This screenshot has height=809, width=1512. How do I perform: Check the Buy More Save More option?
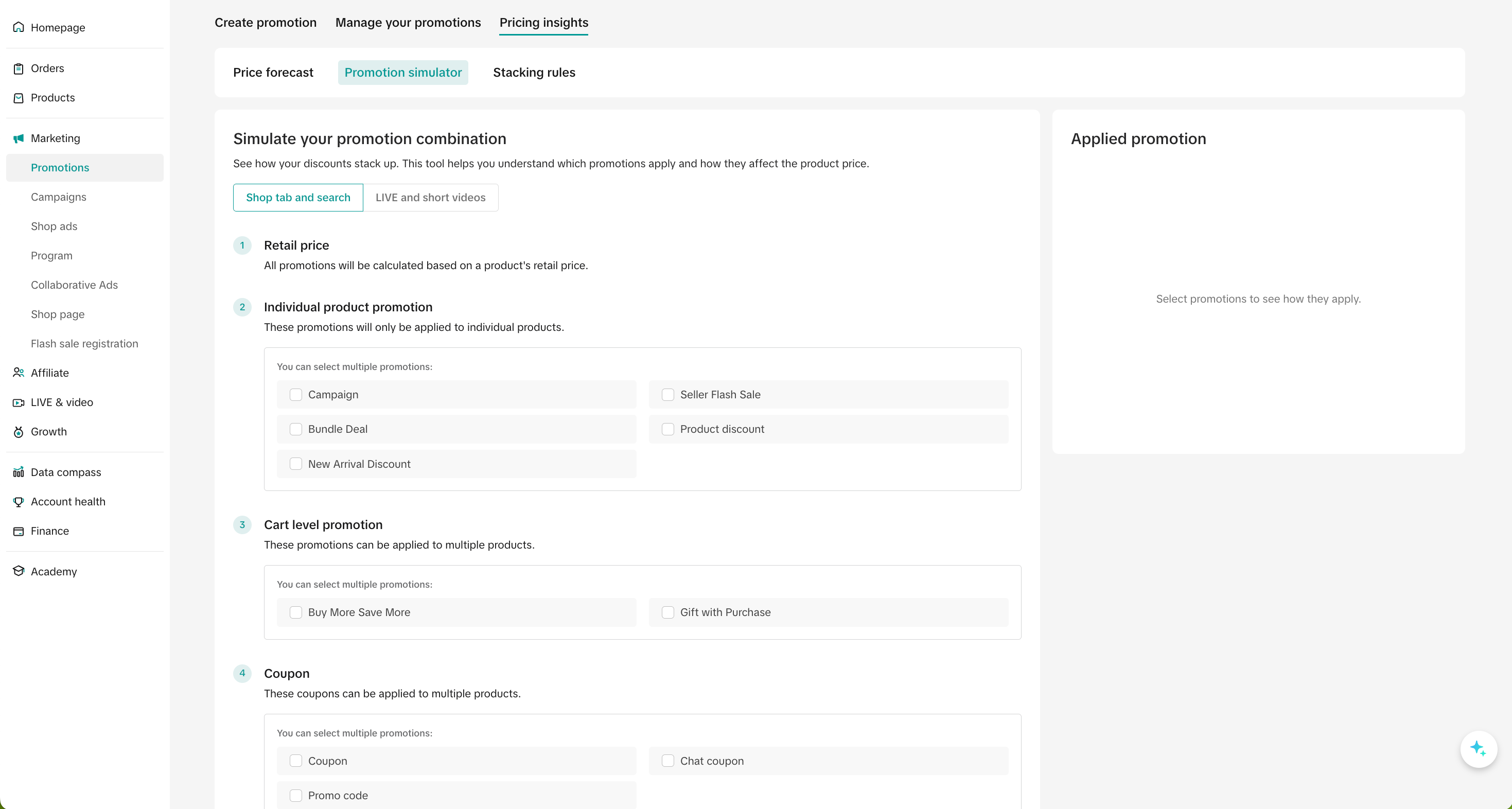[296, 612]
